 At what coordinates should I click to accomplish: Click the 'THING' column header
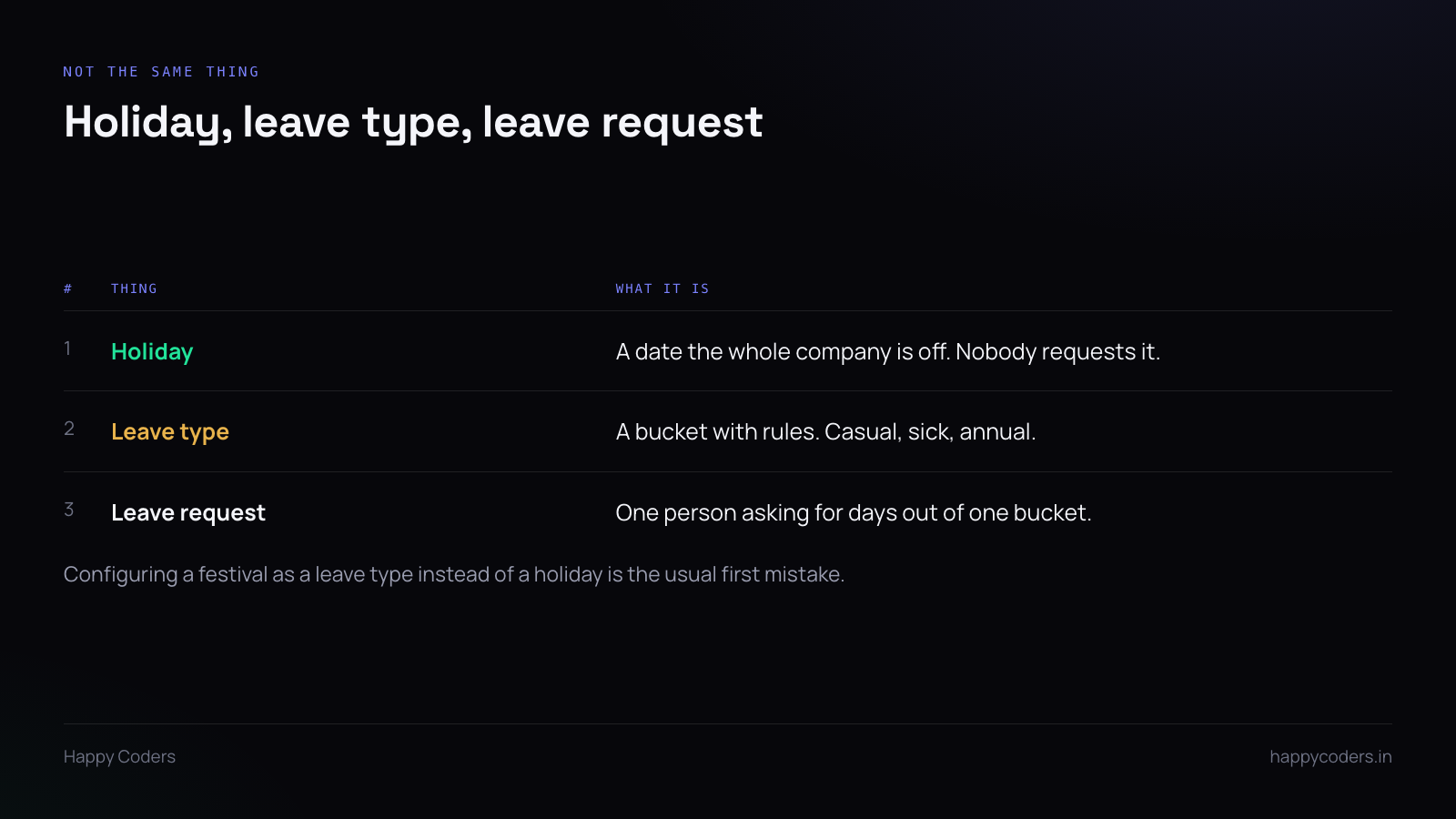[x=134, y=288]
